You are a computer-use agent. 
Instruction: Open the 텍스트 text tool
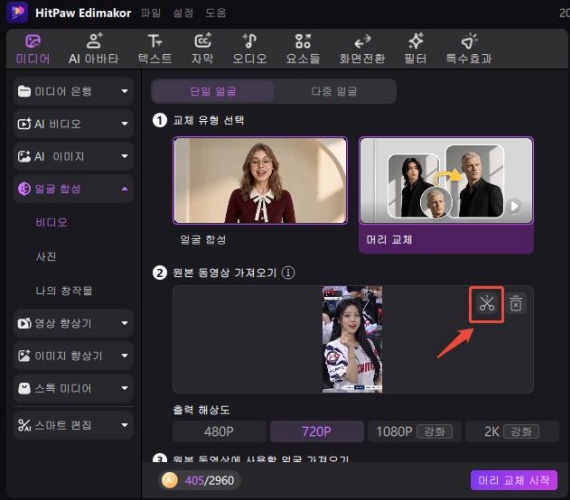click(x=155, y=49)
